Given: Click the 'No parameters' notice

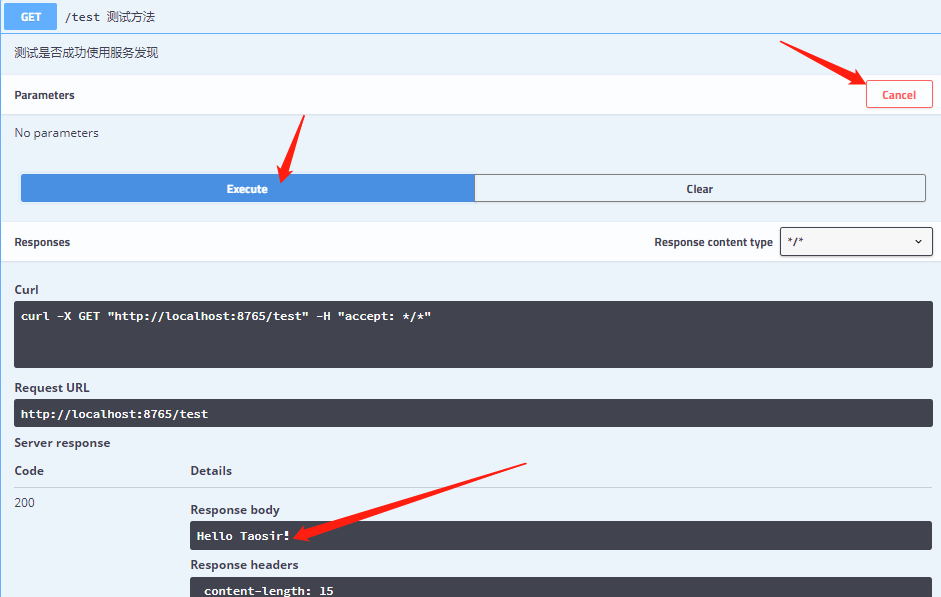Looking at the screenshot, I should click(55, 132).
